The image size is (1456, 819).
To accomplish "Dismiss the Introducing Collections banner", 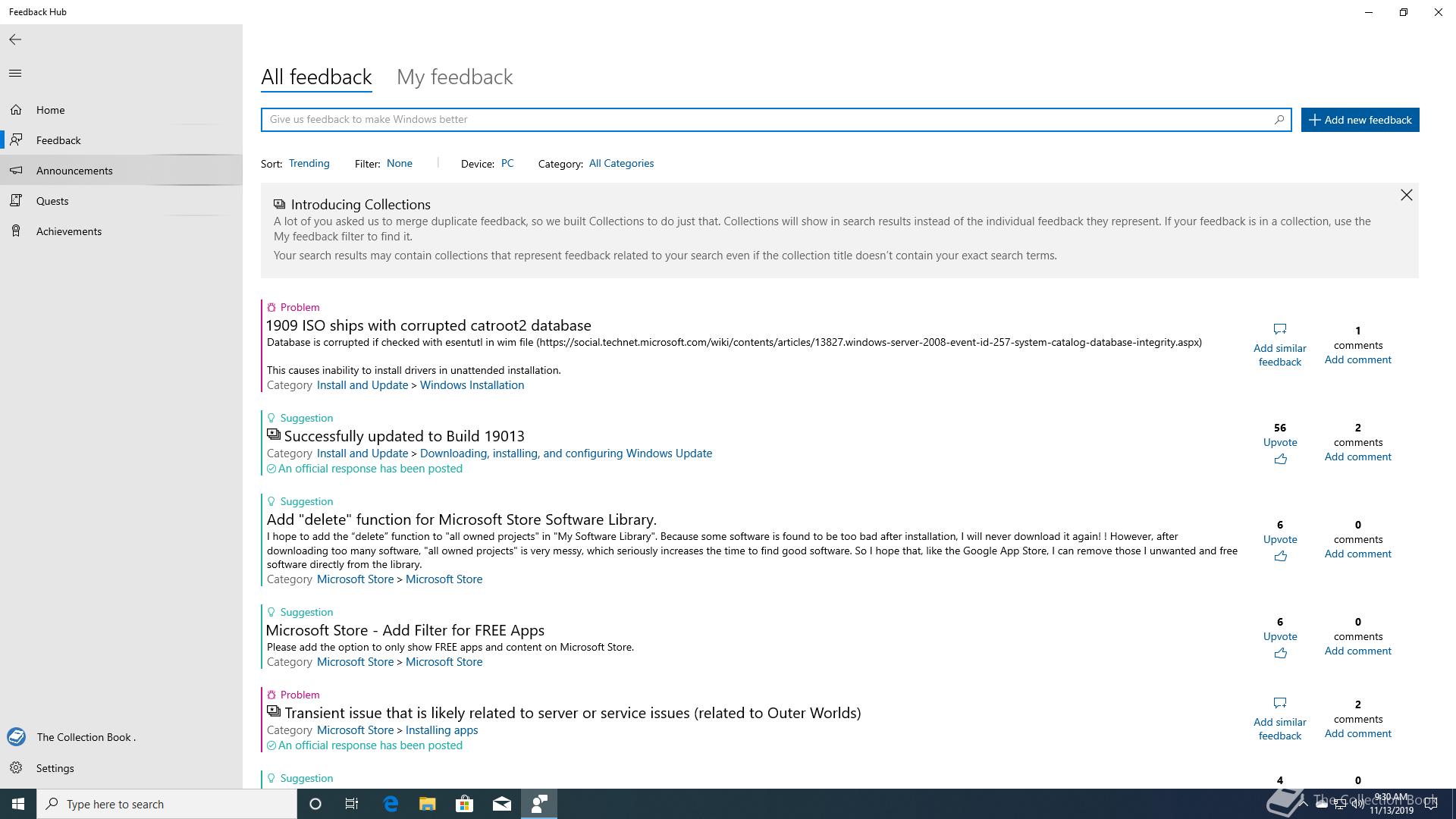I will coord(1407,196).
